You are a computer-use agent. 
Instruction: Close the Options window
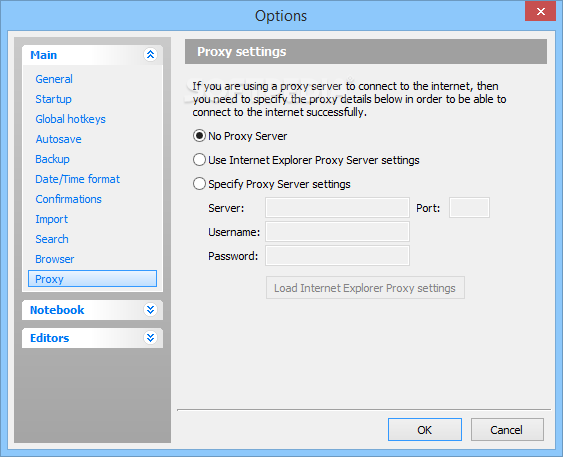point(540,11)
